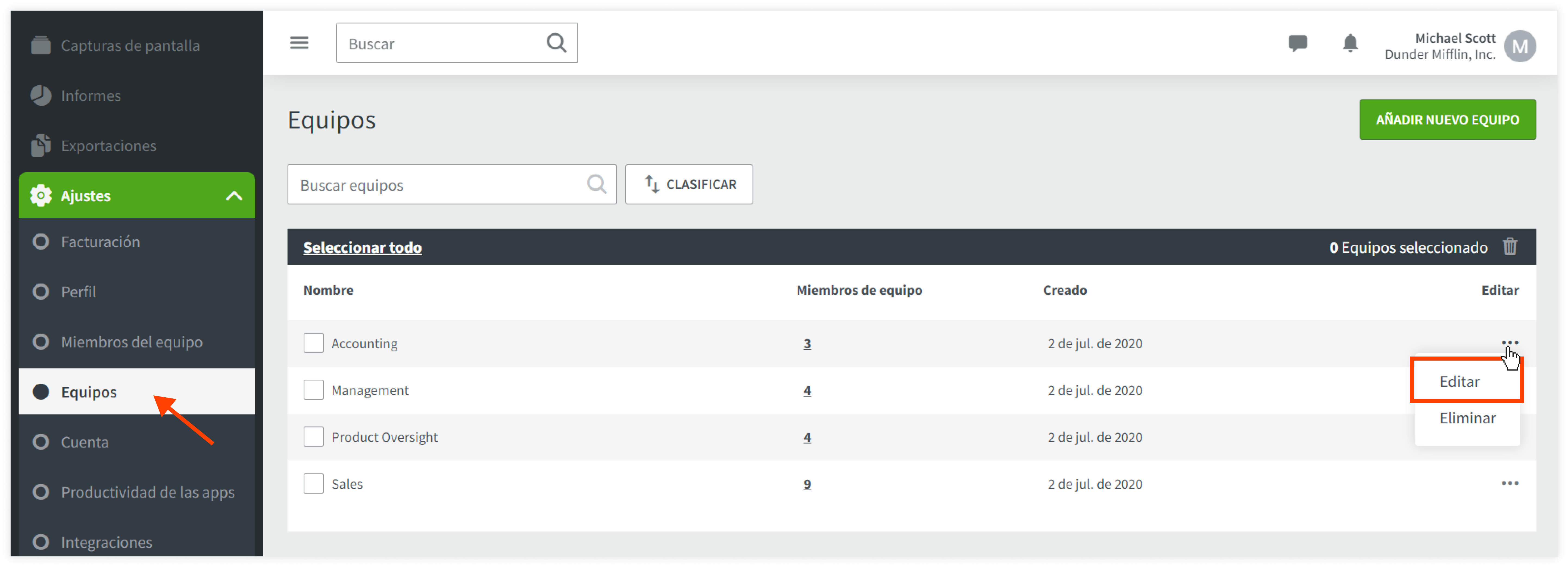
Task: Click the Exportaciones documents icon
Action: (41, 145)
